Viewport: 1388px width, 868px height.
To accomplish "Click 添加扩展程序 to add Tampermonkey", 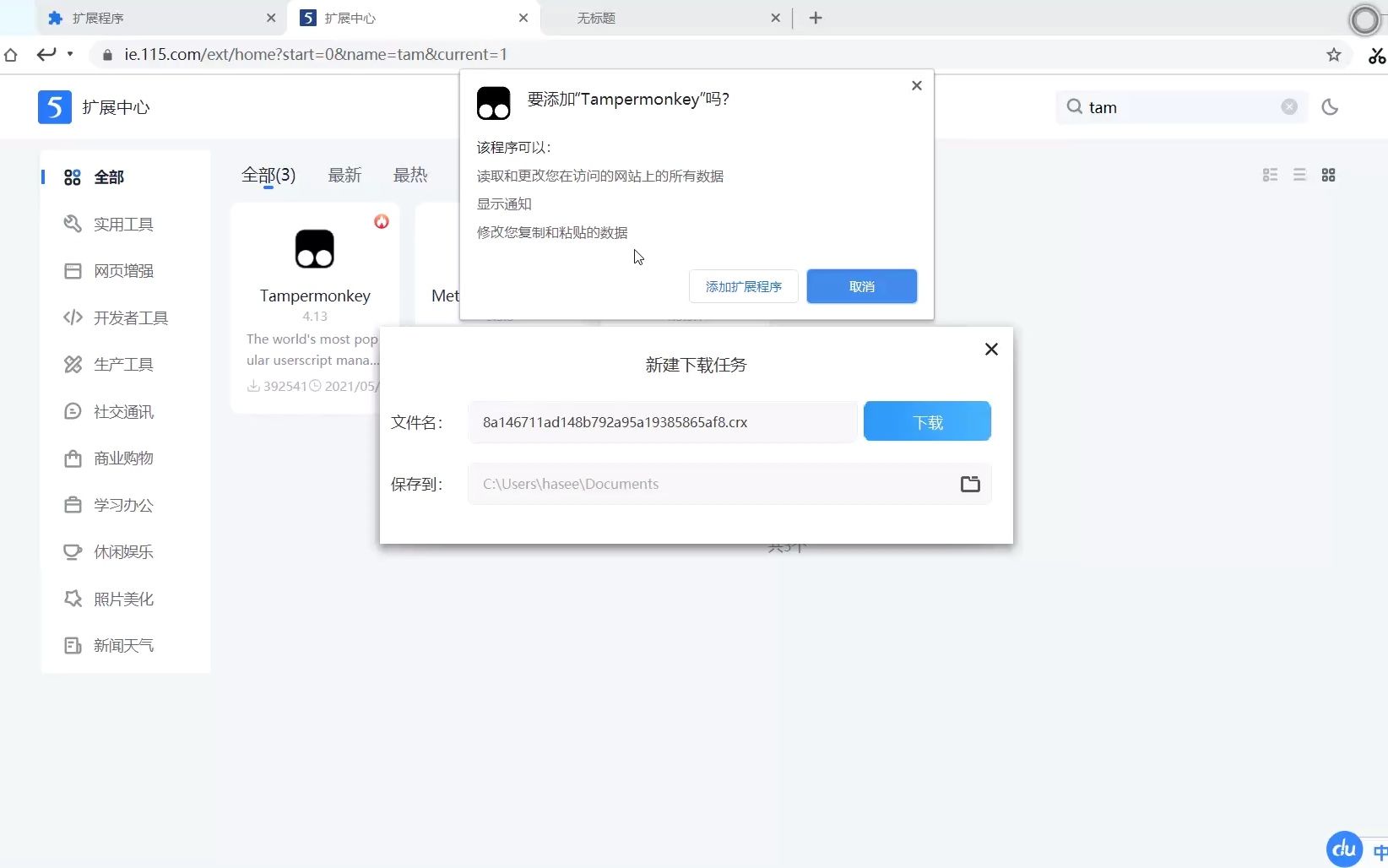I will pyautogui.click(x=744, y=286).
